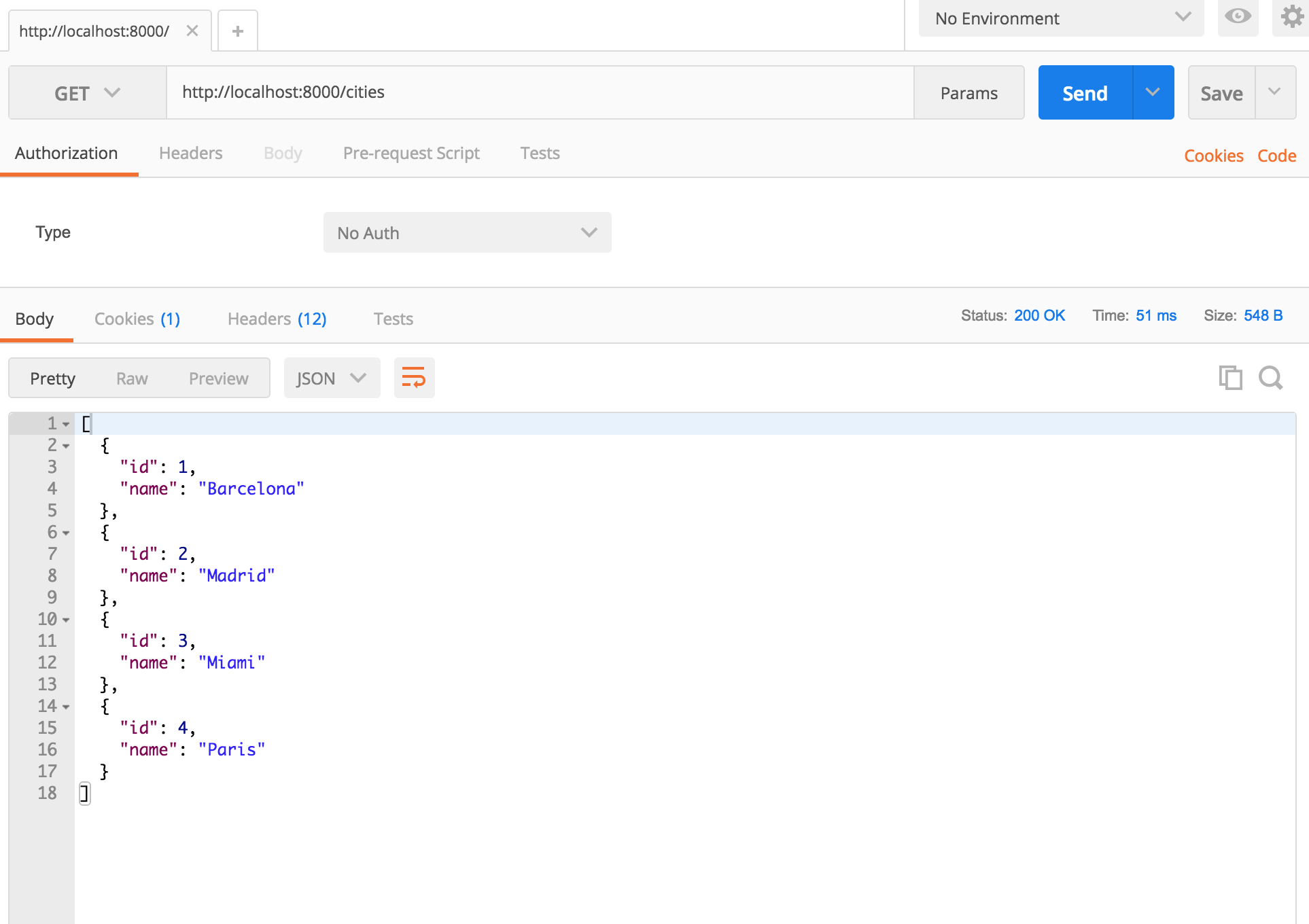Open the GET method dropdown
This screenshot has width=1309, height=924.
click(87, 93)
